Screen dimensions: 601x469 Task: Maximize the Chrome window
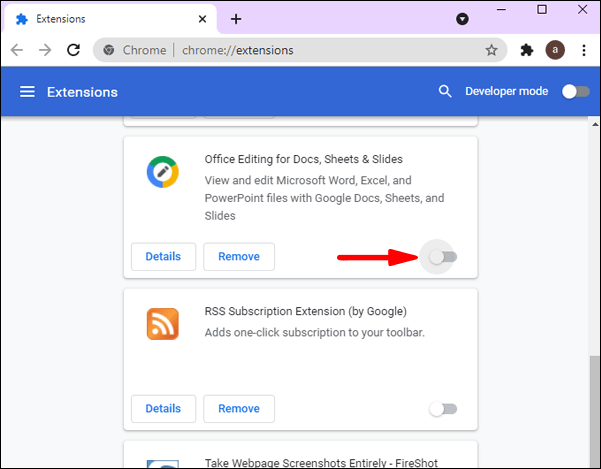(542, 9)
